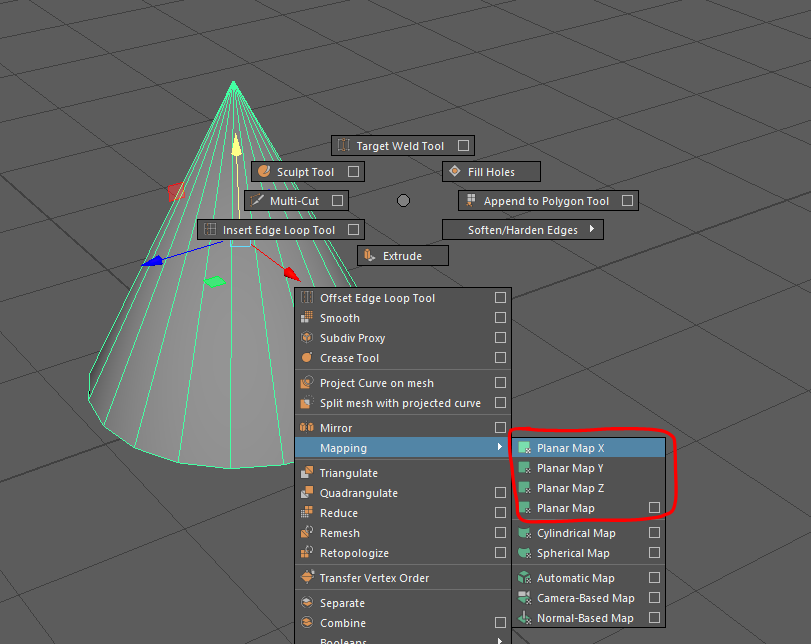Expand Soften/Harden Edges submenu arrow
This screenshot has height=644, width=811.
[x=592, y=229]
